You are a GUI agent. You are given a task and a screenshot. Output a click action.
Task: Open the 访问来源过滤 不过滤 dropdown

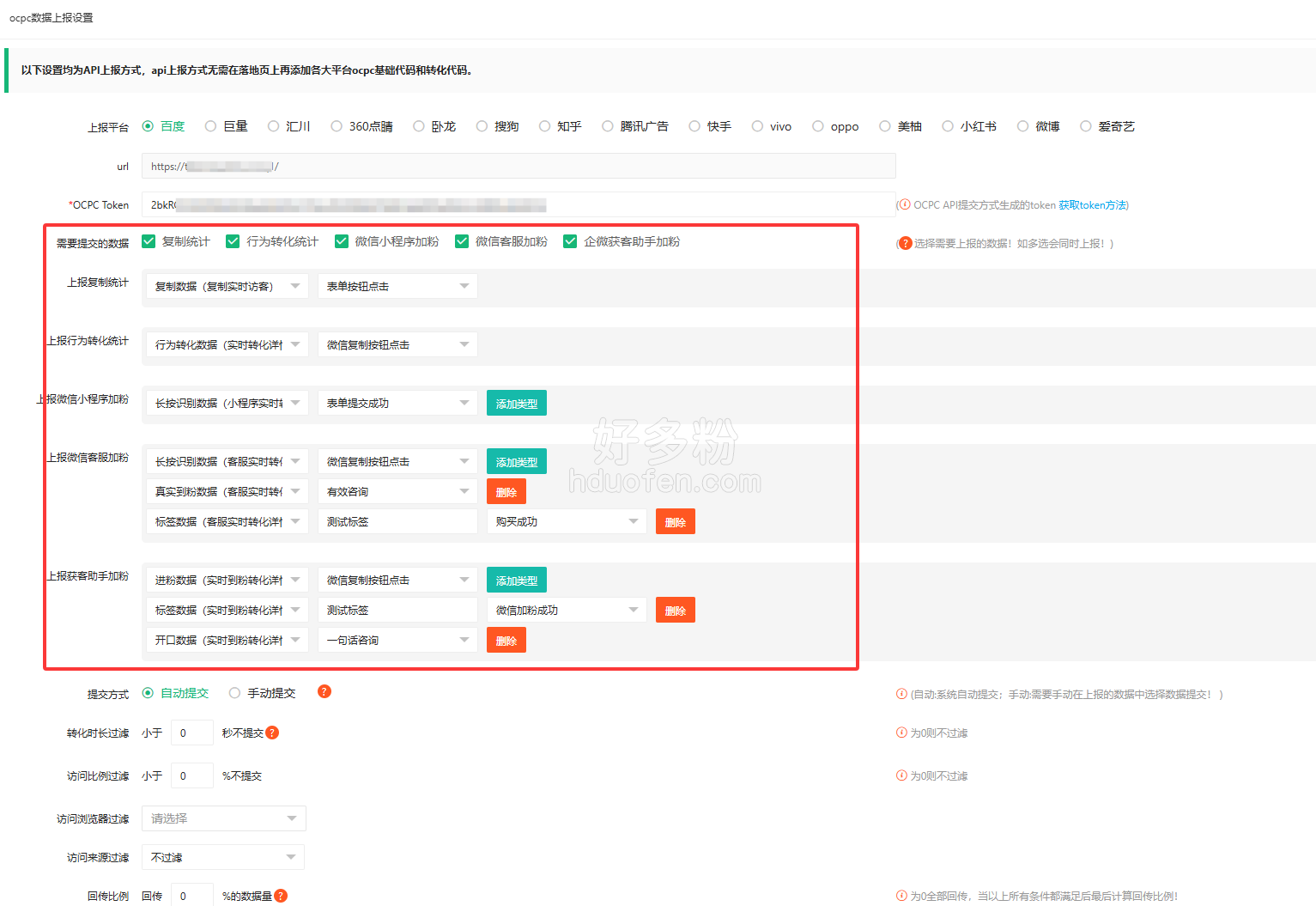pos(223,857)
